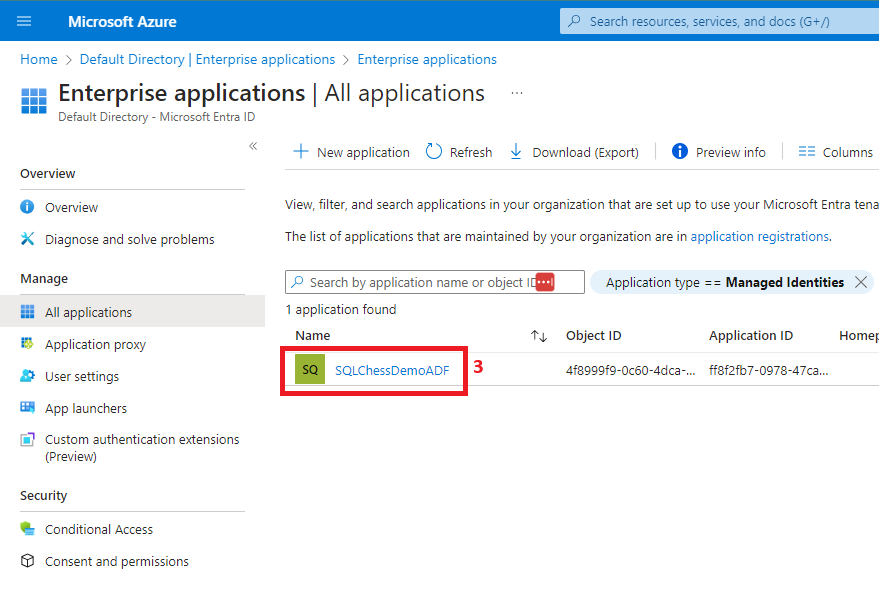Click the Columns list icon
Screen dimensions: 879x592
pyautogui.click(x=807, y=151)
